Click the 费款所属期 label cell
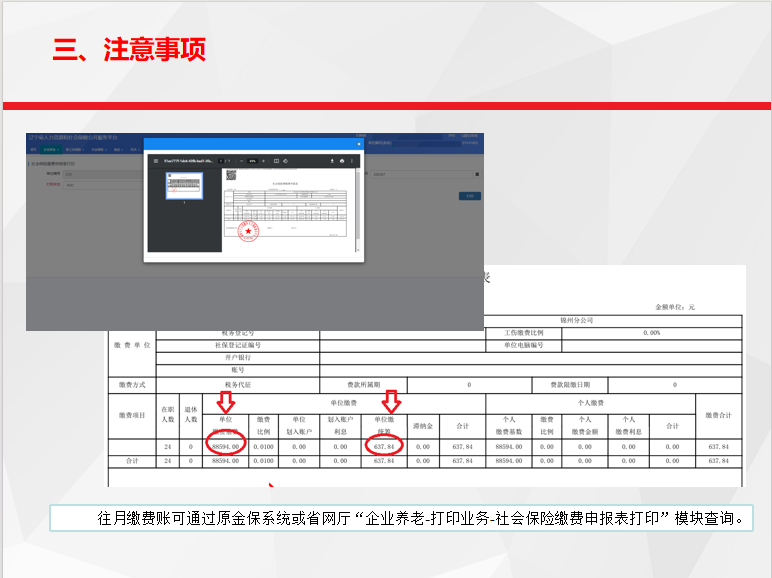This screenshot has width=772, height=578. tap(363, 385)
